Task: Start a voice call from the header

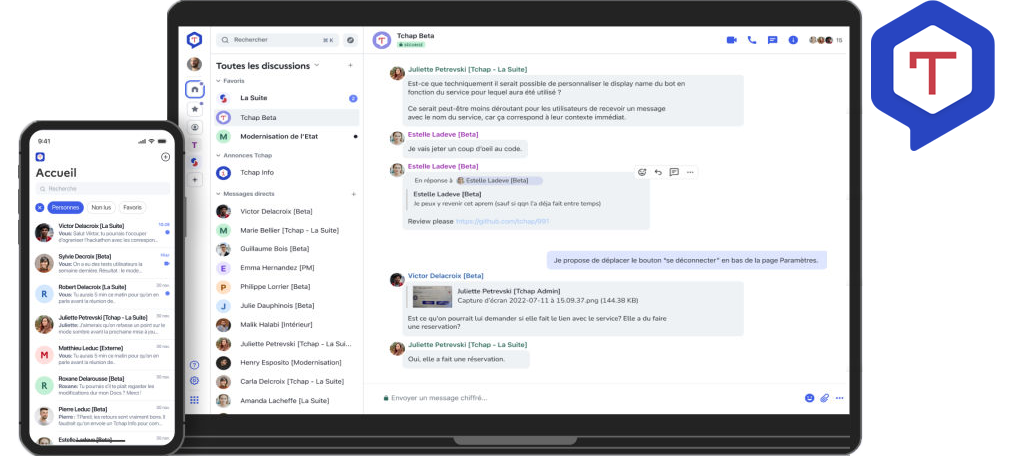Action: 752,40
